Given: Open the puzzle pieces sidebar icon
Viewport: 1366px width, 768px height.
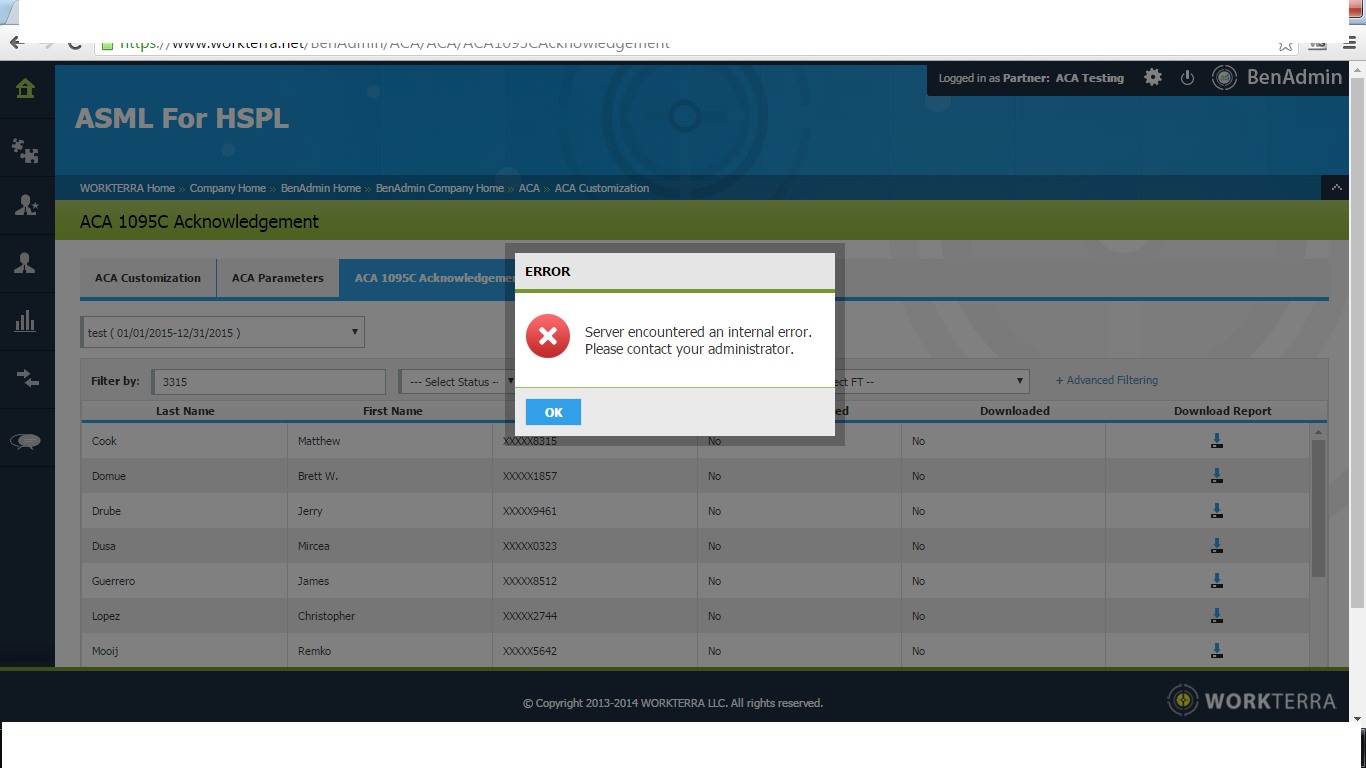Looking at the screenshot, I should [26, 149].
